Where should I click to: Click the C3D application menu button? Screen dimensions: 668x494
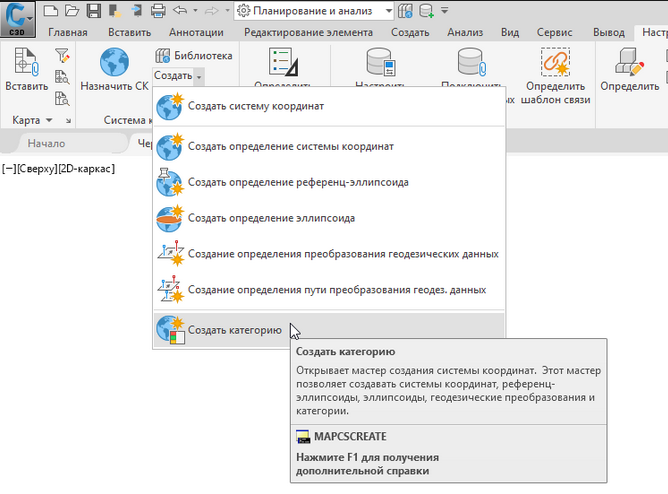tap(17, 19)
